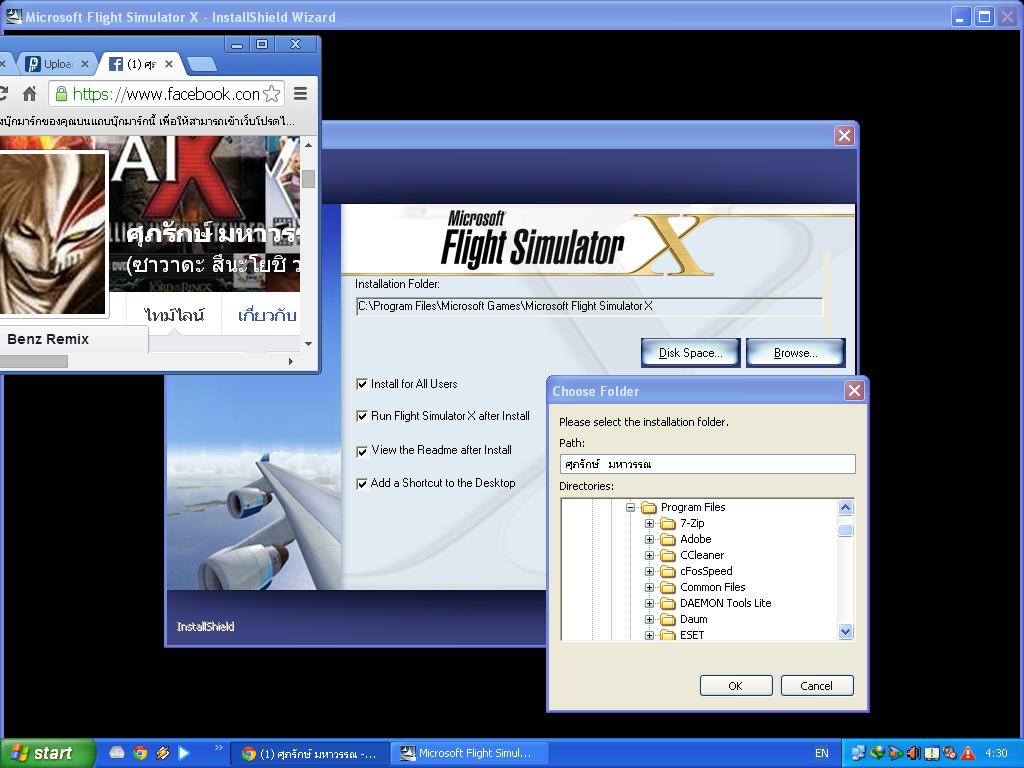
Task: Click the EN language indicator
Action: [822, 753]
